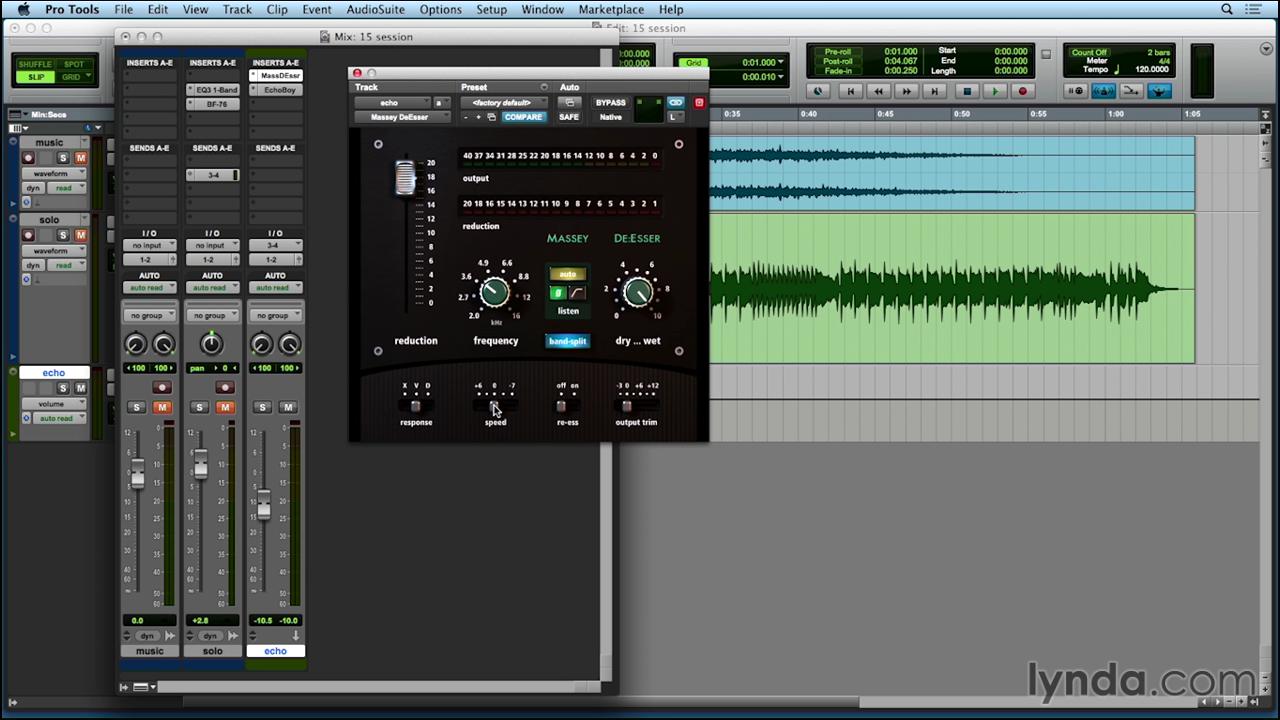This screenshot has height=720, width=1280.
Task: Unmute the music track in the mixer
Action: 161,407
